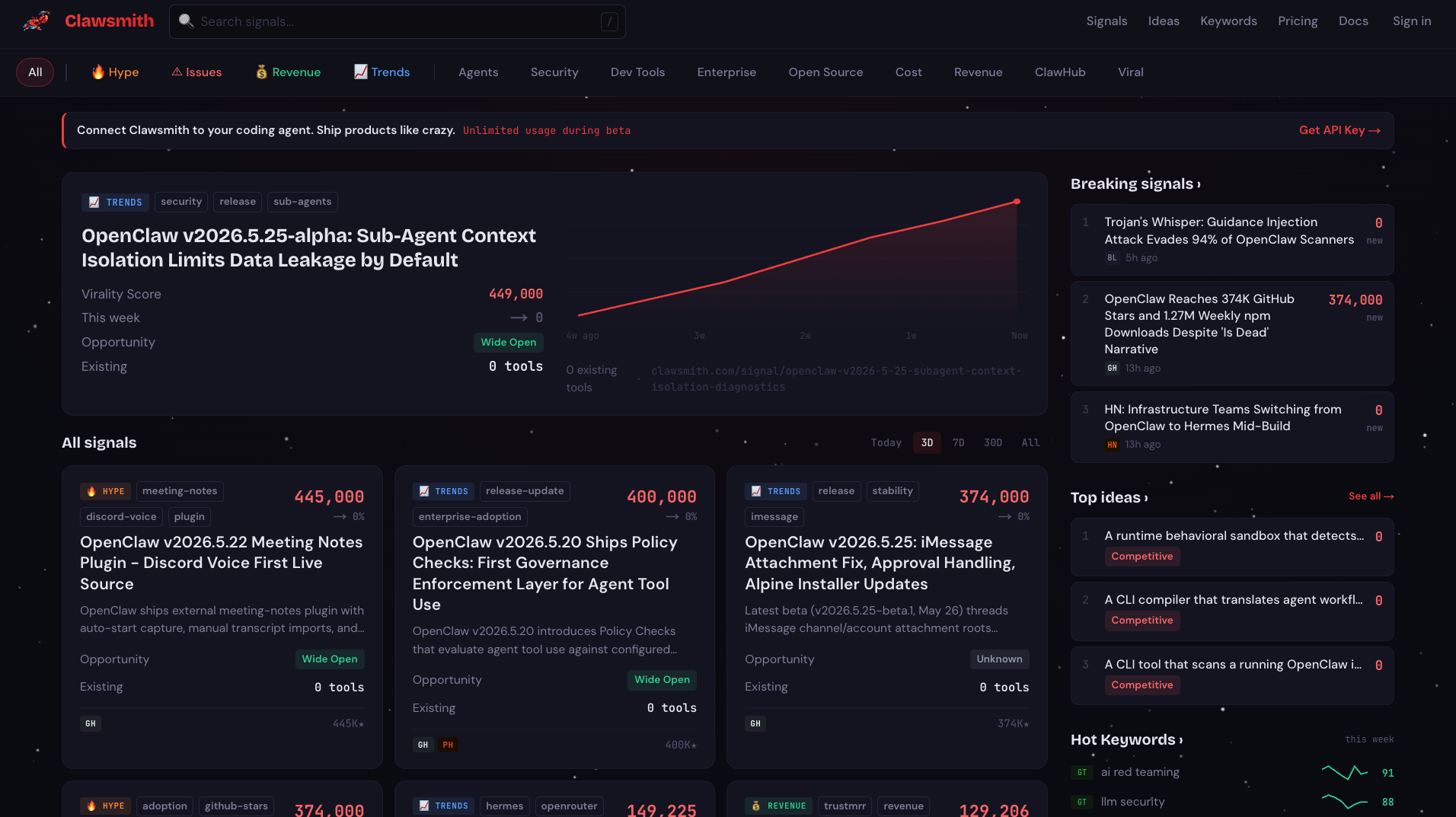Click the featured signal clawsmith.com URL
The width and height of the screenshot is (1456, 817).
point(836,379)
